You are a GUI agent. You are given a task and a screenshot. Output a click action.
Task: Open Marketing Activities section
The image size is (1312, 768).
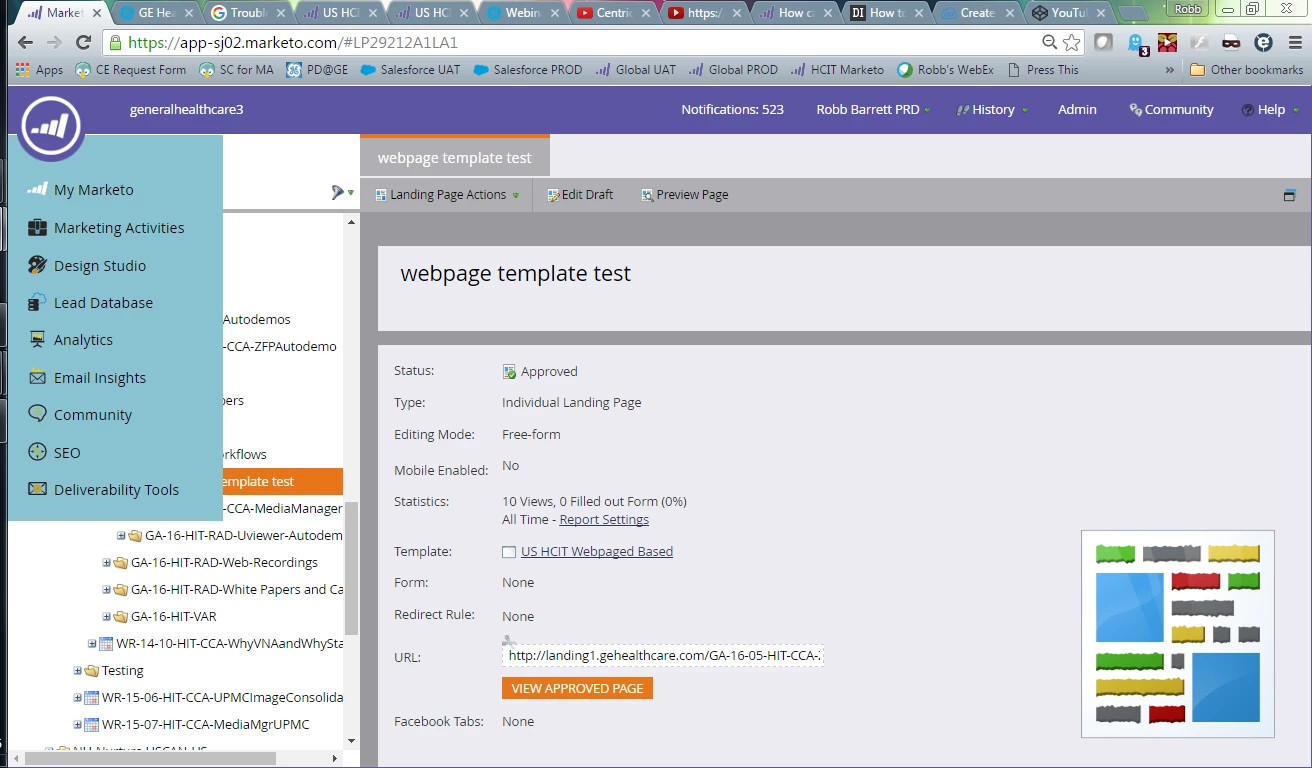(x=119, y=228)
